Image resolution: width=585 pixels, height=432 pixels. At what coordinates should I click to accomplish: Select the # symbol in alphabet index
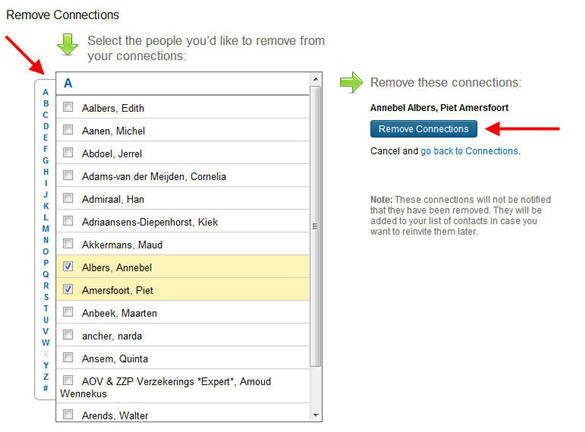coord(46,388)
